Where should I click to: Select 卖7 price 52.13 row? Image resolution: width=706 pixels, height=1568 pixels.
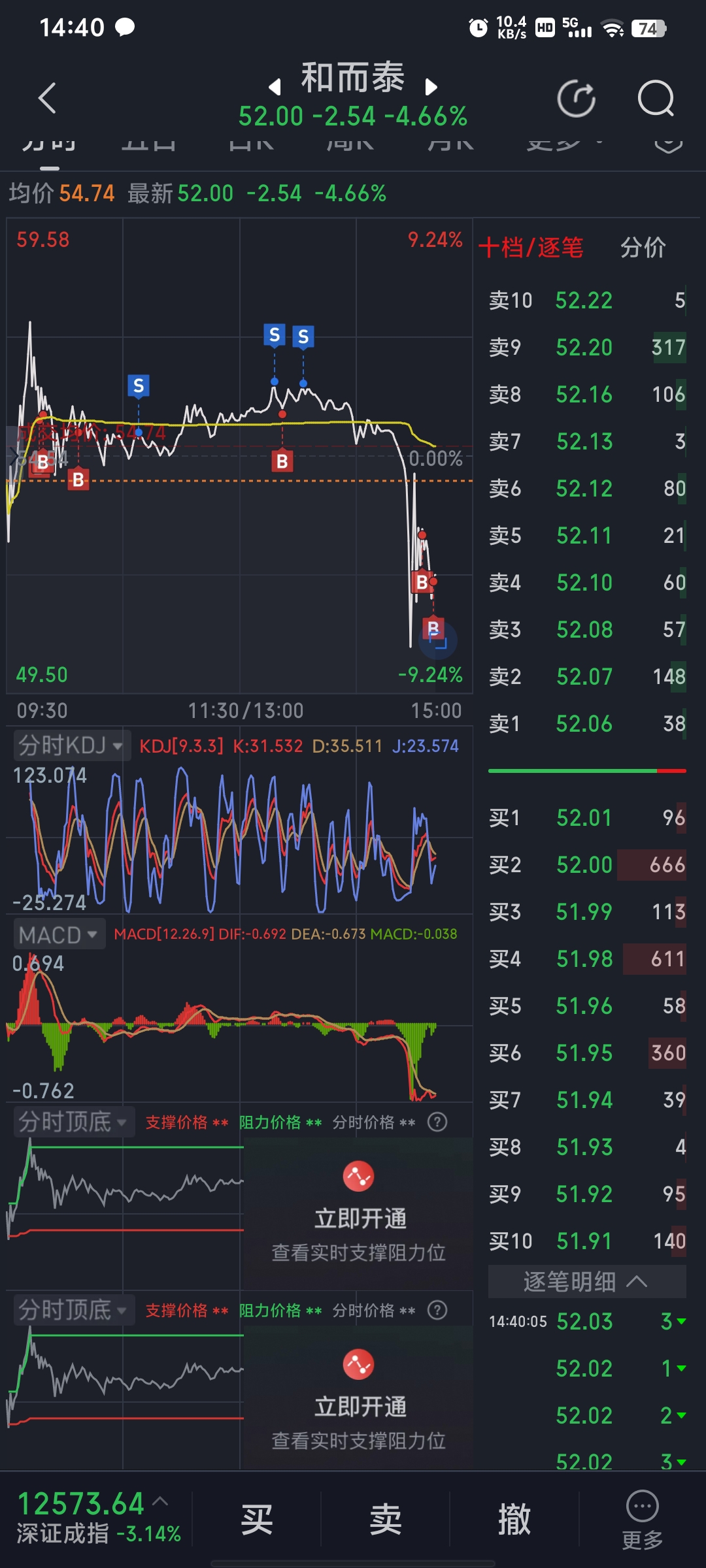click(587, 442)
